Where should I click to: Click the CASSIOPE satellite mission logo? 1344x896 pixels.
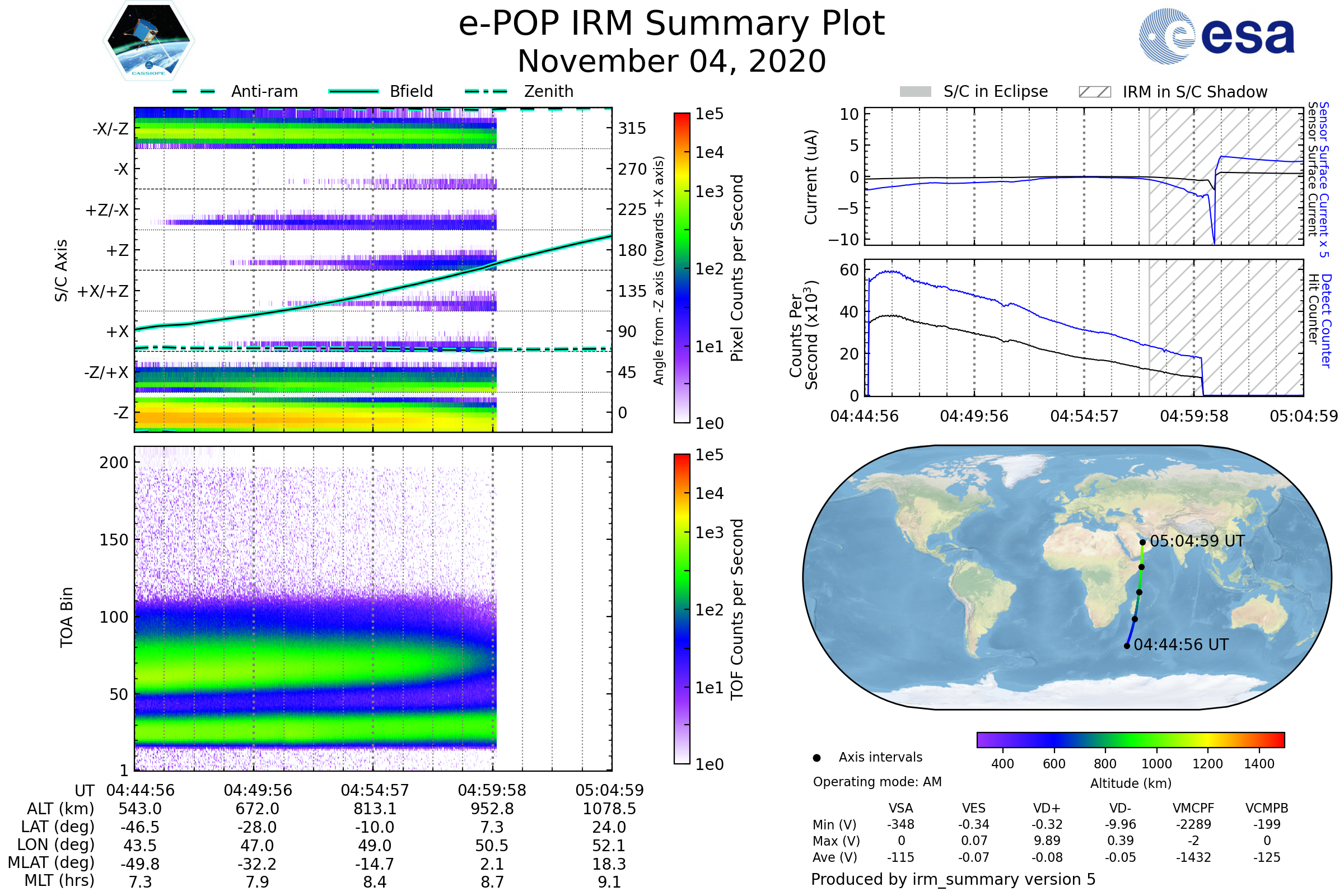click(148, 41)
